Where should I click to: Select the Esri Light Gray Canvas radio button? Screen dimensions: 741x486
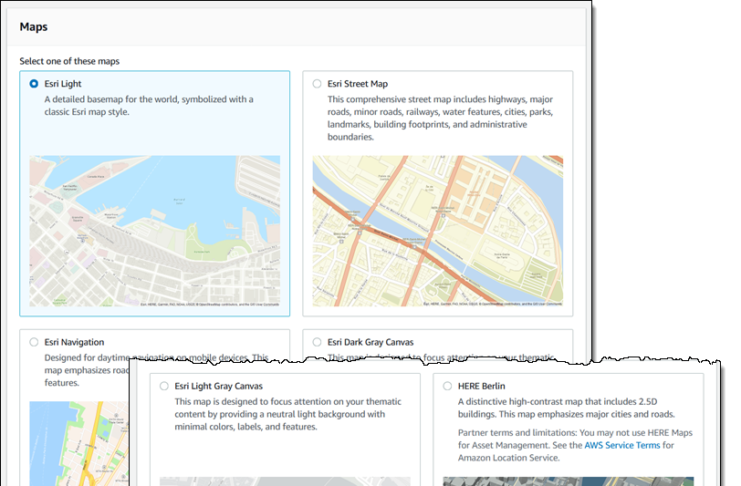click(164, 386)
